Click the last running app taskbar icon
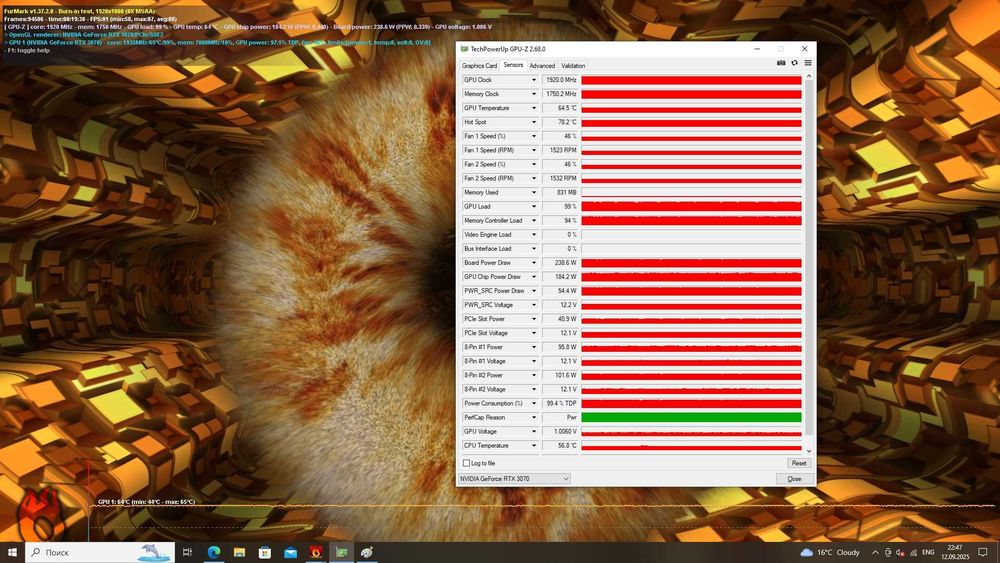 click(x=367, y=552)
